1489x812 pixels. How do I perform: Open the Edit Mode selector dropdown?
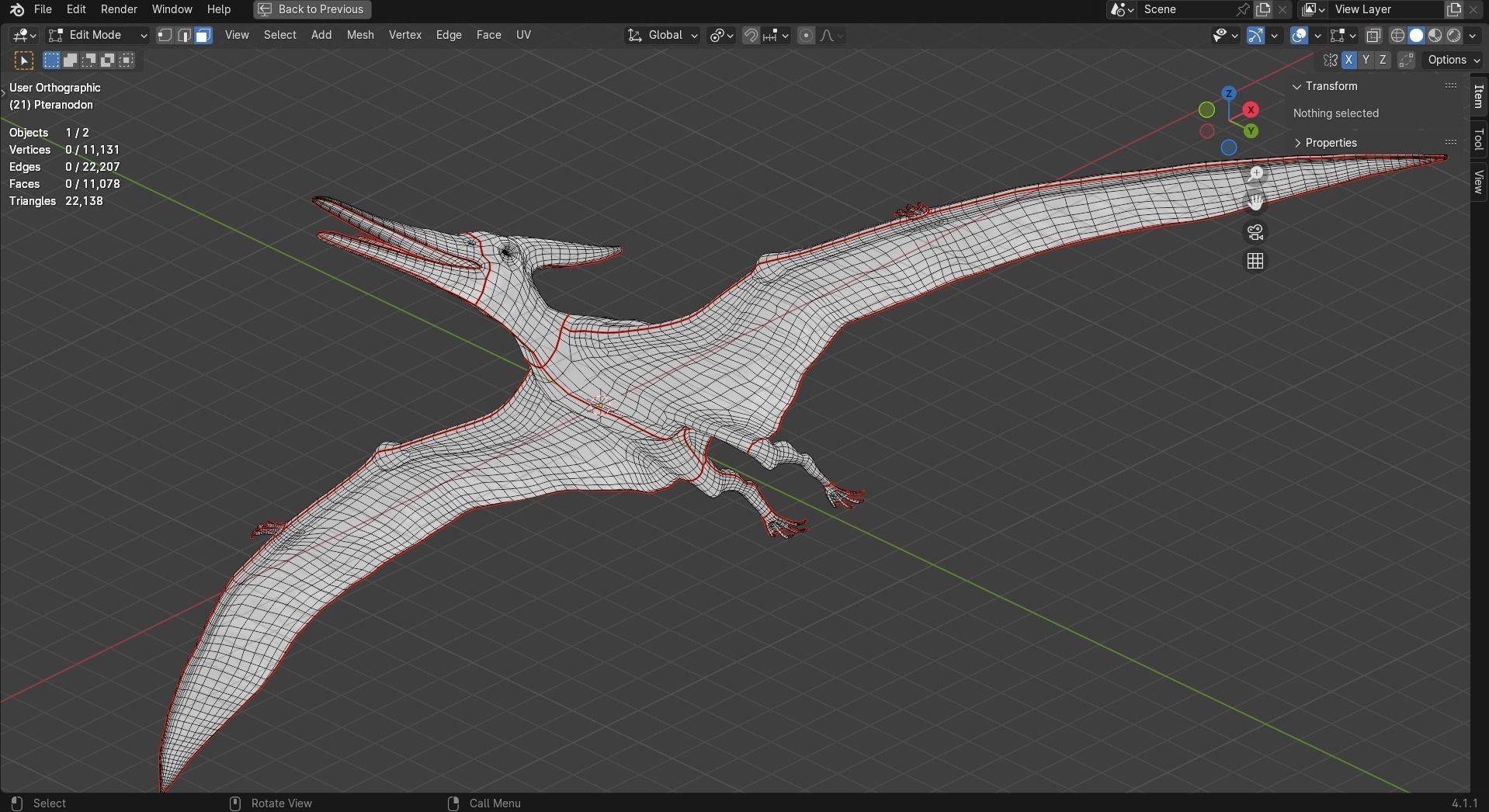pos(97,35)
